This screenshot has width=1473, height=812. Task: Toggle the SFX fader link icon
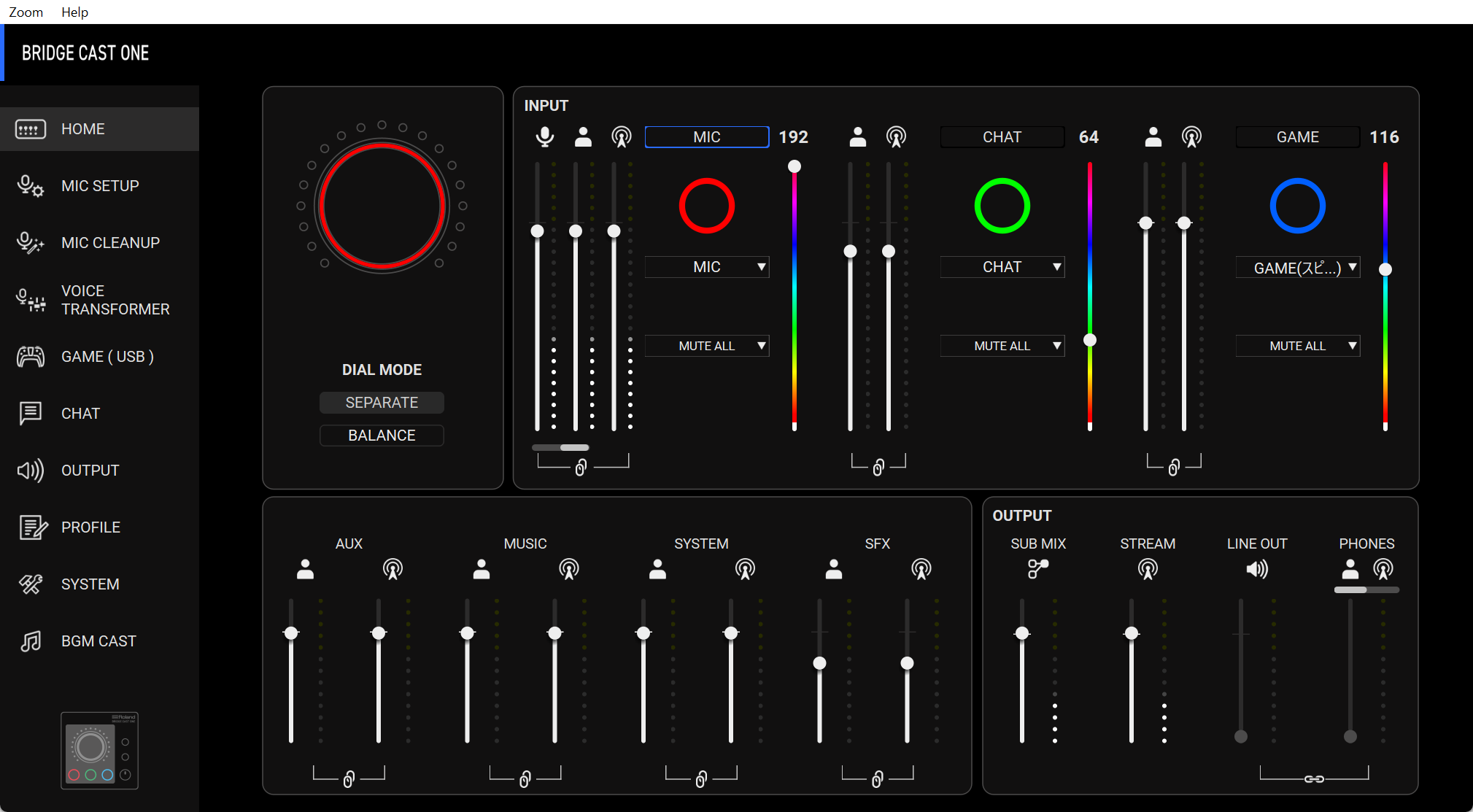877,780
